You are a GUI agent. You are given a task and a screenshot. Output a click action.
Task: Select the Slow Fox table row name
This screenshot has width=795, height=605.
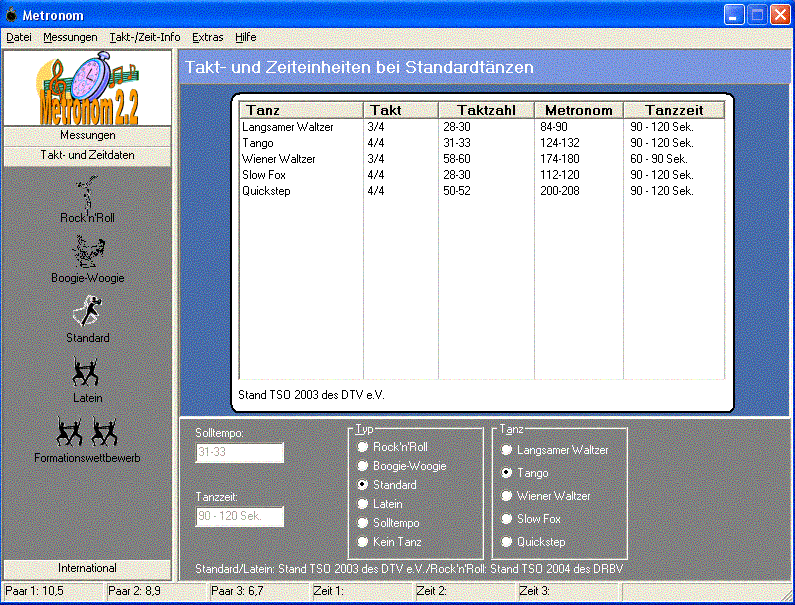pos(264,175)
